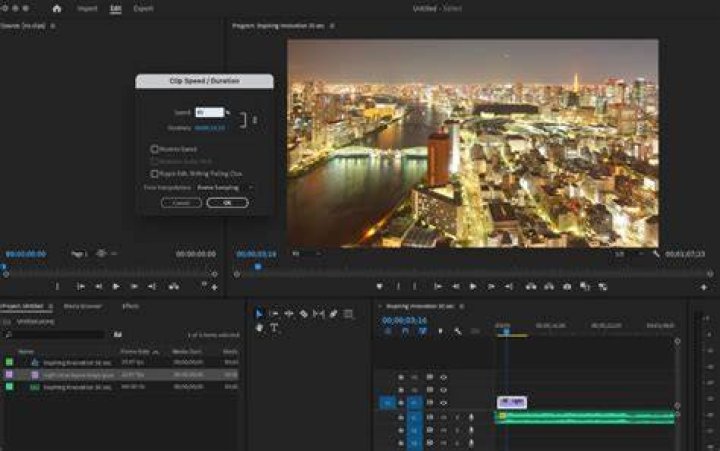Click the timeline timecode display

point(405,320)
